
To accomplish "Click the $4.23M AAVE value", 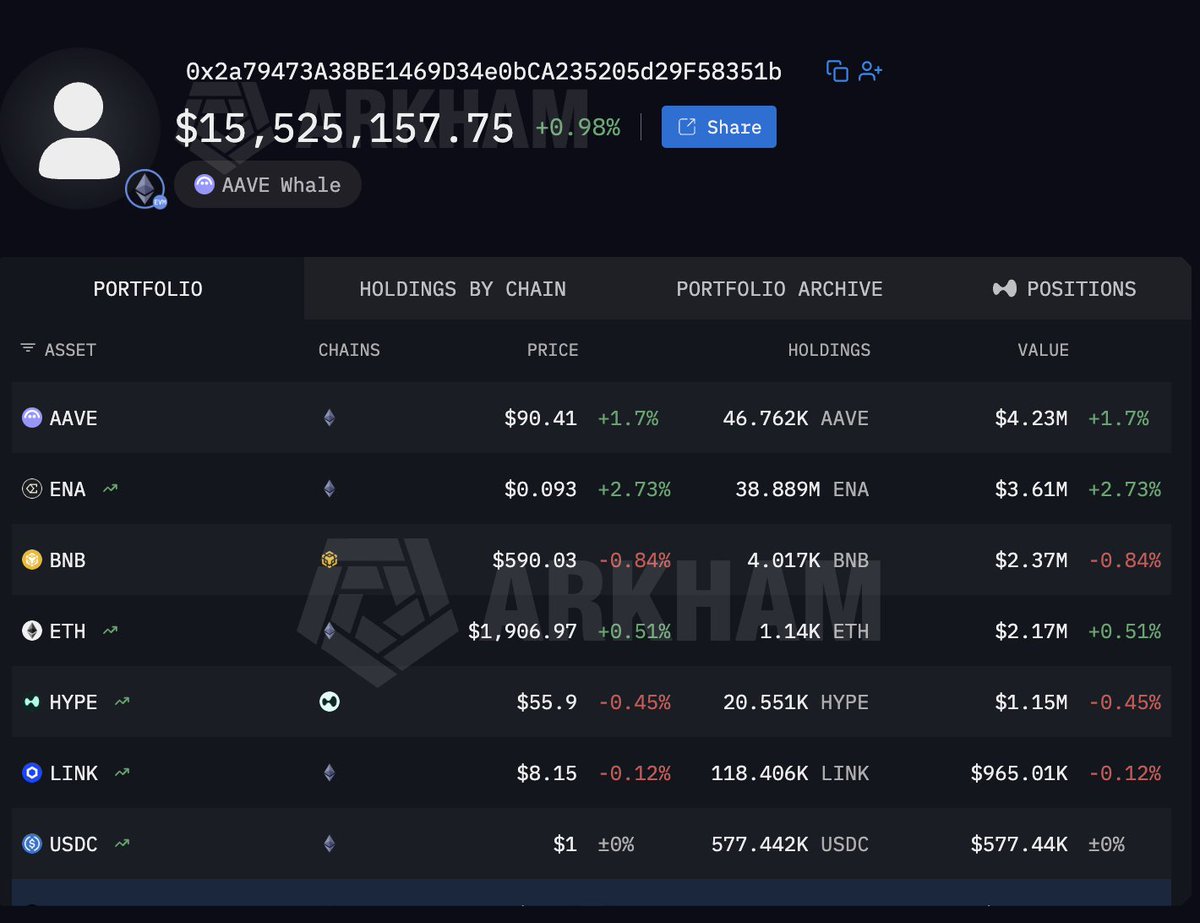I will 1031,418.
